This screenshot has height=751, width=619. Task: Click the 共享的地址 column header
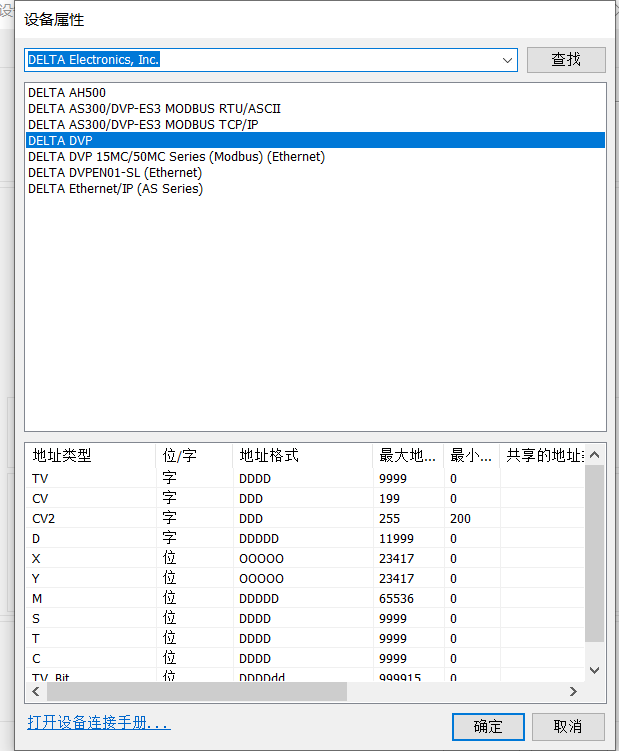542,455
